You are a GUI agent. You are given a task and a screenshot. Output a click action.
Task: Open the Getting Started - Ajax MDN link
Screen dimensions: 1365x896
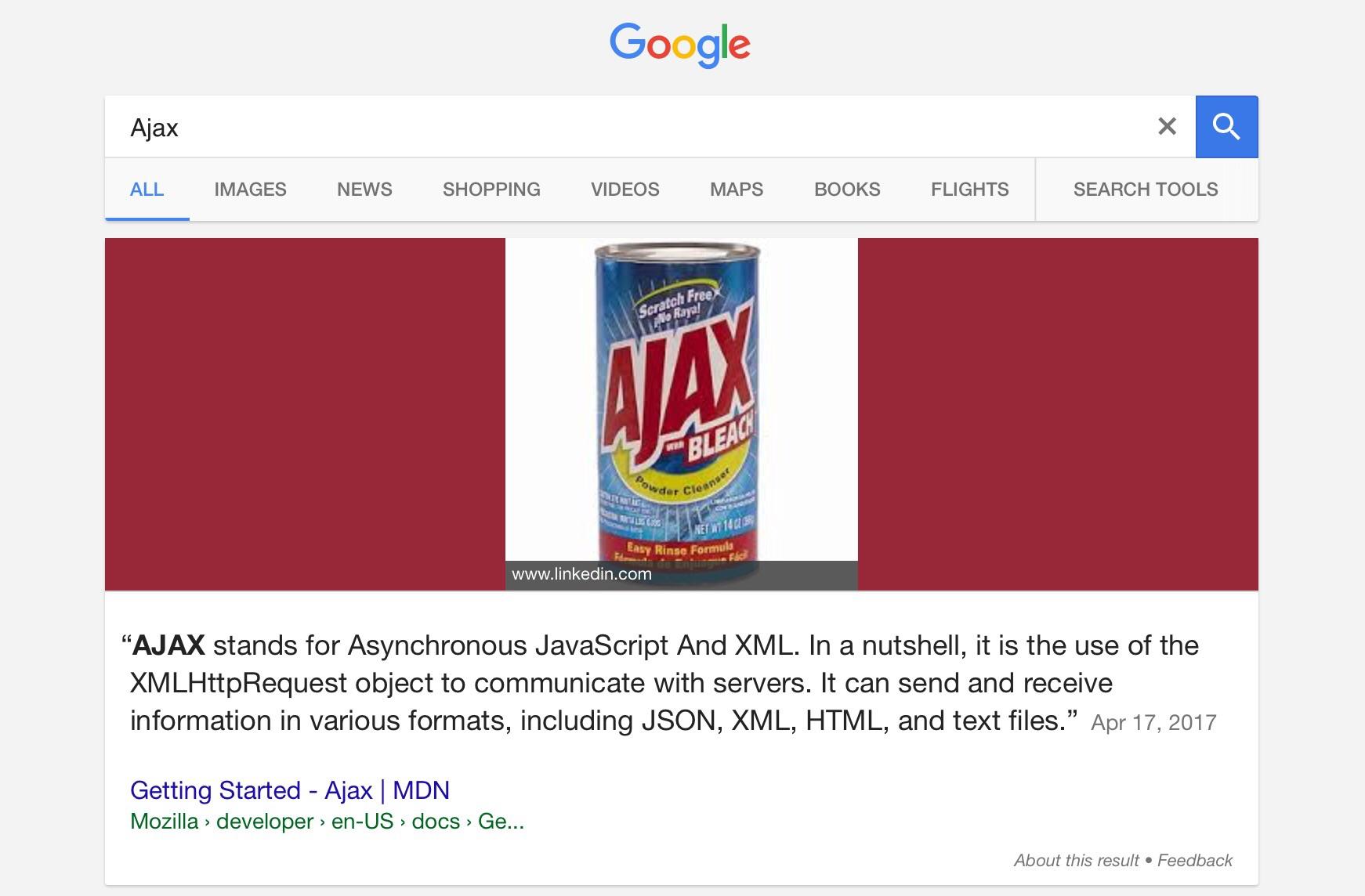[290, 790]
